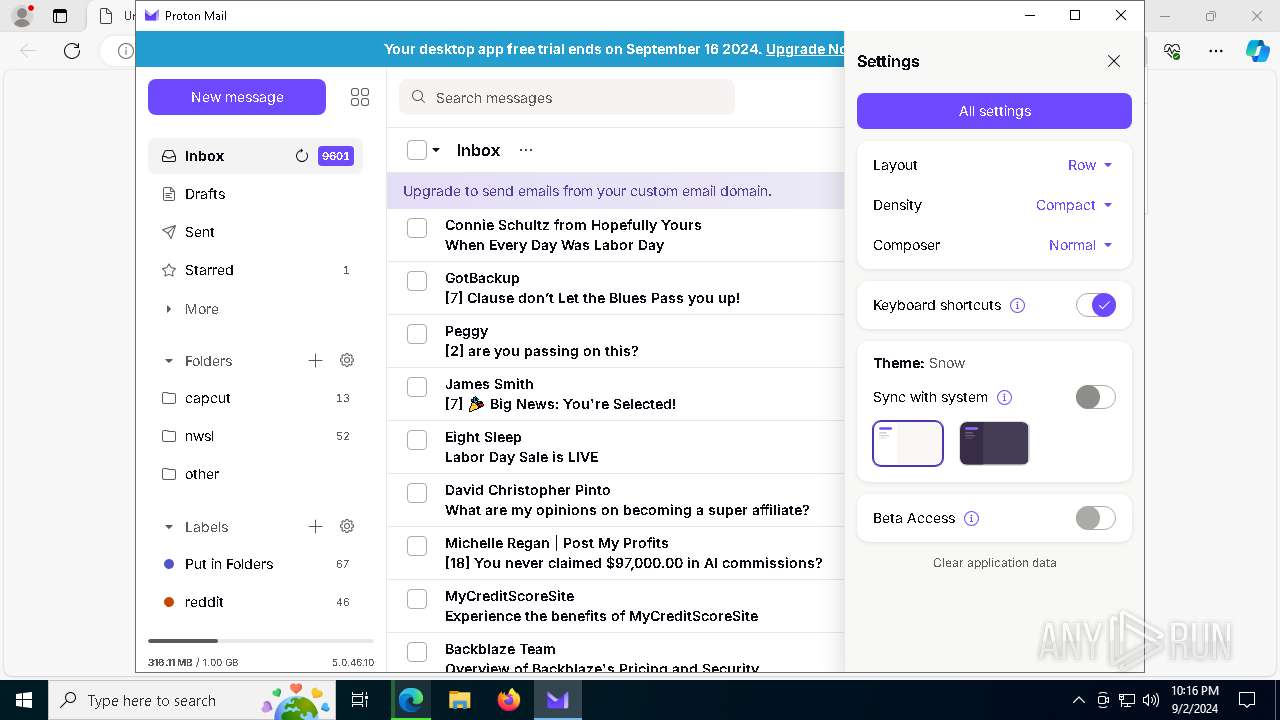Click the storage usage progress bar
Viewport: 1280px width, 720px height.
click(x=261, y=640)
